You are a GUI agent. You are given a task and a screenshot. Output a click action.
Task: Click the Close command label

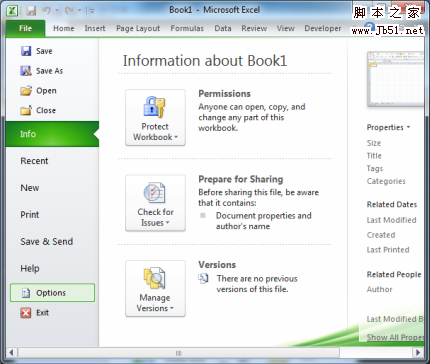[46, 110]
